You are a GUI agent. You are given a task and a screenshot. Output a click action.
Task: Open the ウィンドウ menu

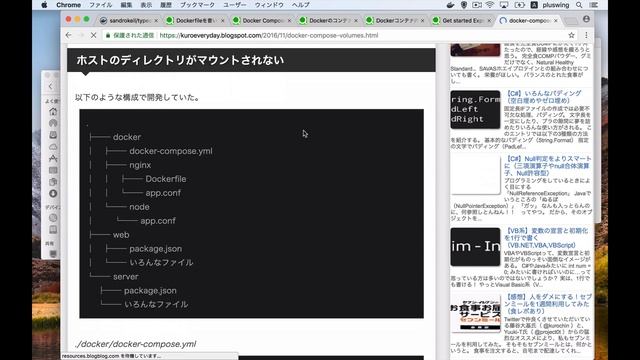pos(269,5)
